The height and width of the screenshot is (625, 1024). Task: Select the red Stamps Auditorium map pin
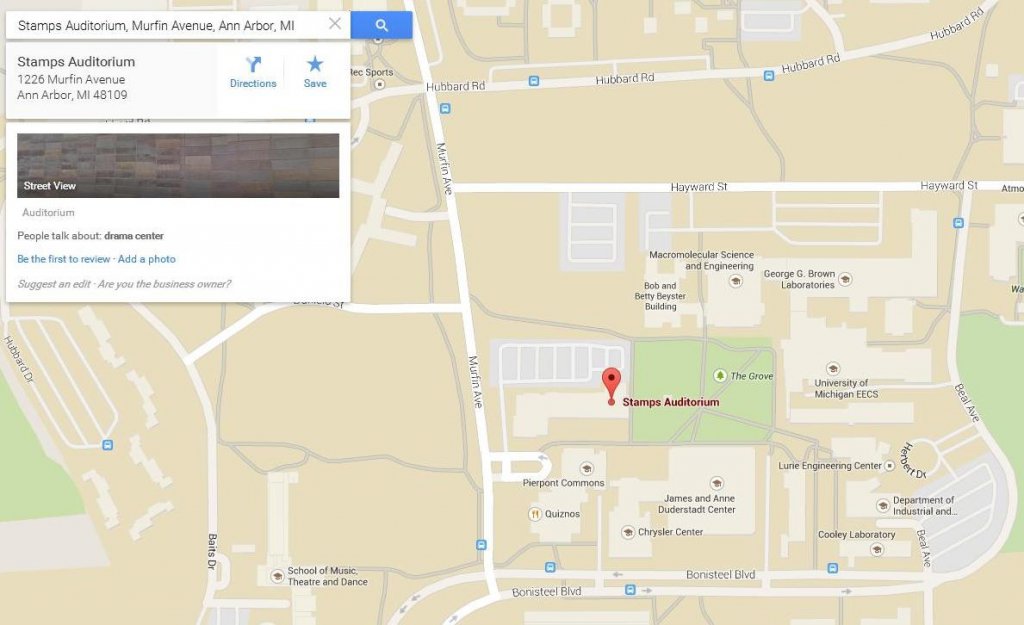[x=611, y=385]
